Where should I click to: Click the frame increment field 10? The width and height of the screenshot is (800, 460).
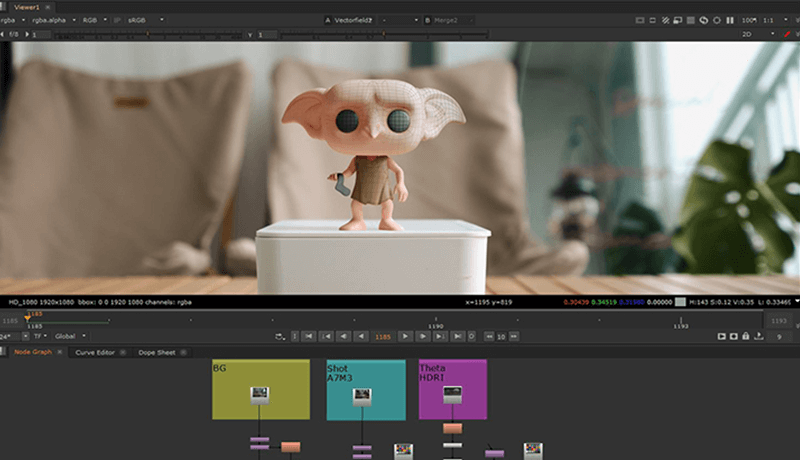click(501, 337)
